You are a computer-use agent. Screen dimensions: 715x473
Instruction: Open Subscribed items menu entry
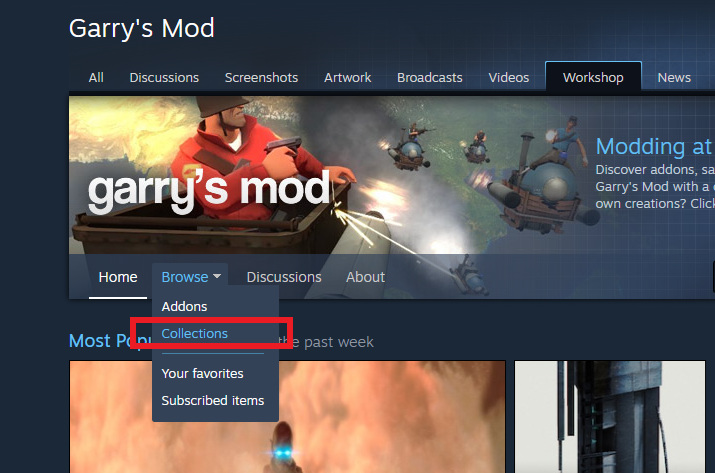point(213,400)
